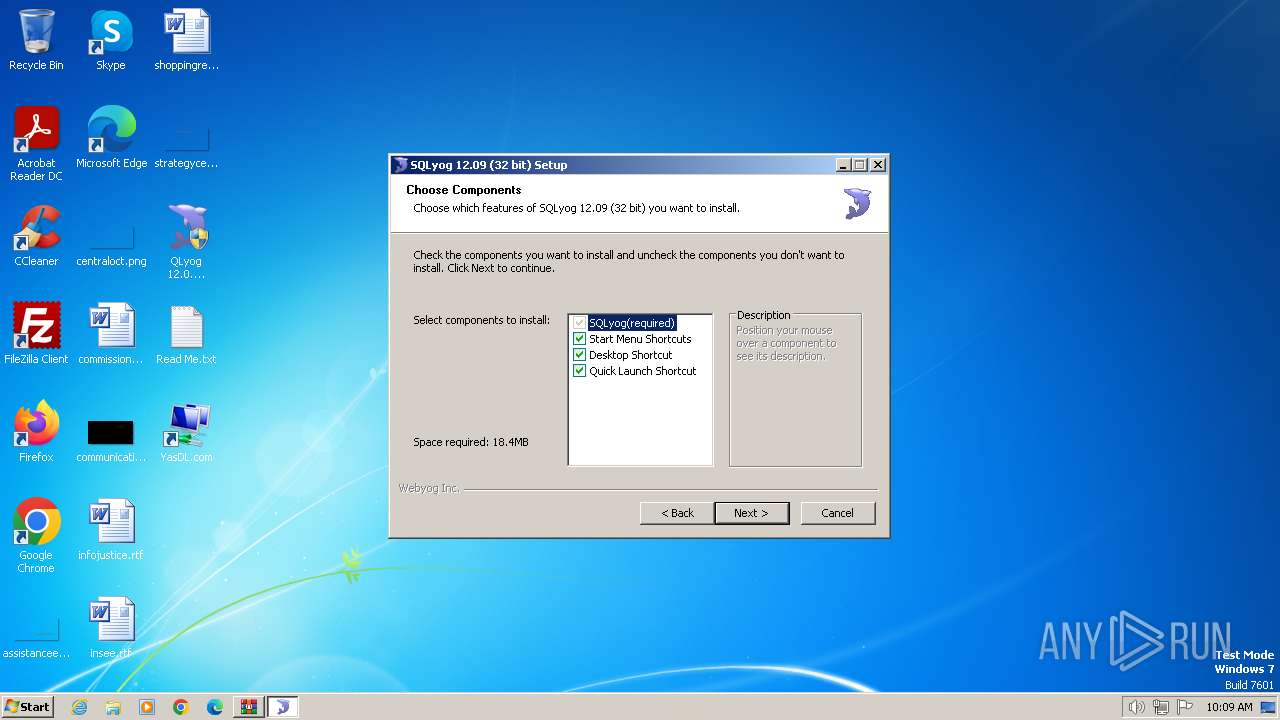Click the 'Space required: 18.4MB' text
The height and width of the screenshot is (720, 1280).
471,442
